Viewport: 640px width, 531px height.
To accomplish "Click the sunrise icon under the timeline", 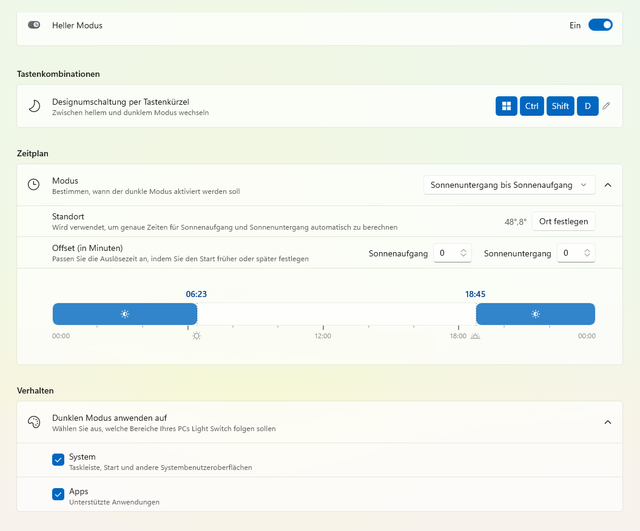I will 196,336.
